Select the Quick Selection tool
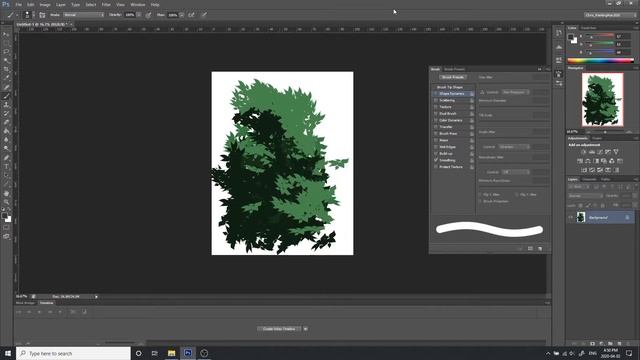 (6, 60)
